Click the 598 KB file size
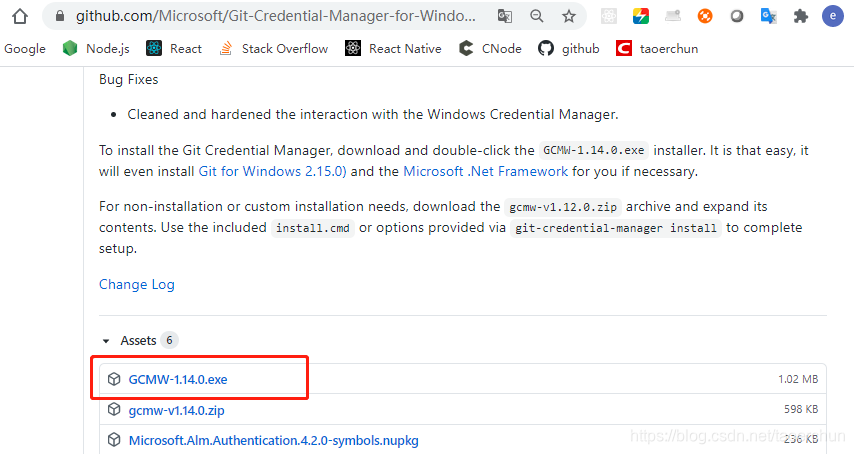 (801, 409)
